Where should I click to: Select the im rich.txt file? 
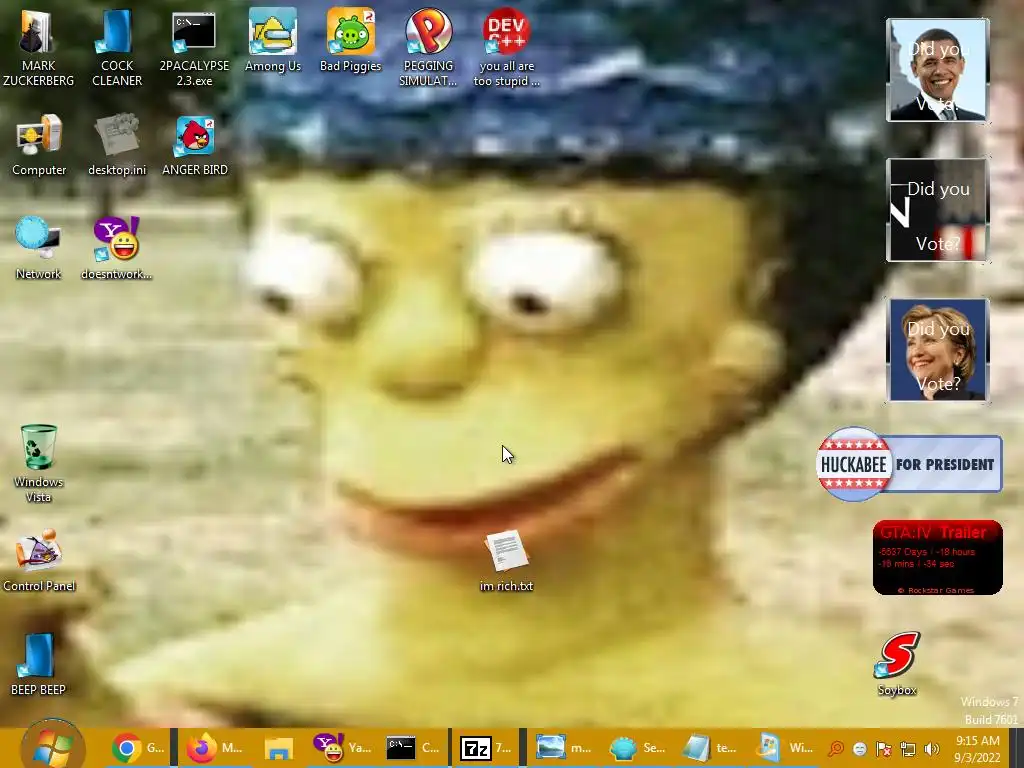[x=506, y=560]
